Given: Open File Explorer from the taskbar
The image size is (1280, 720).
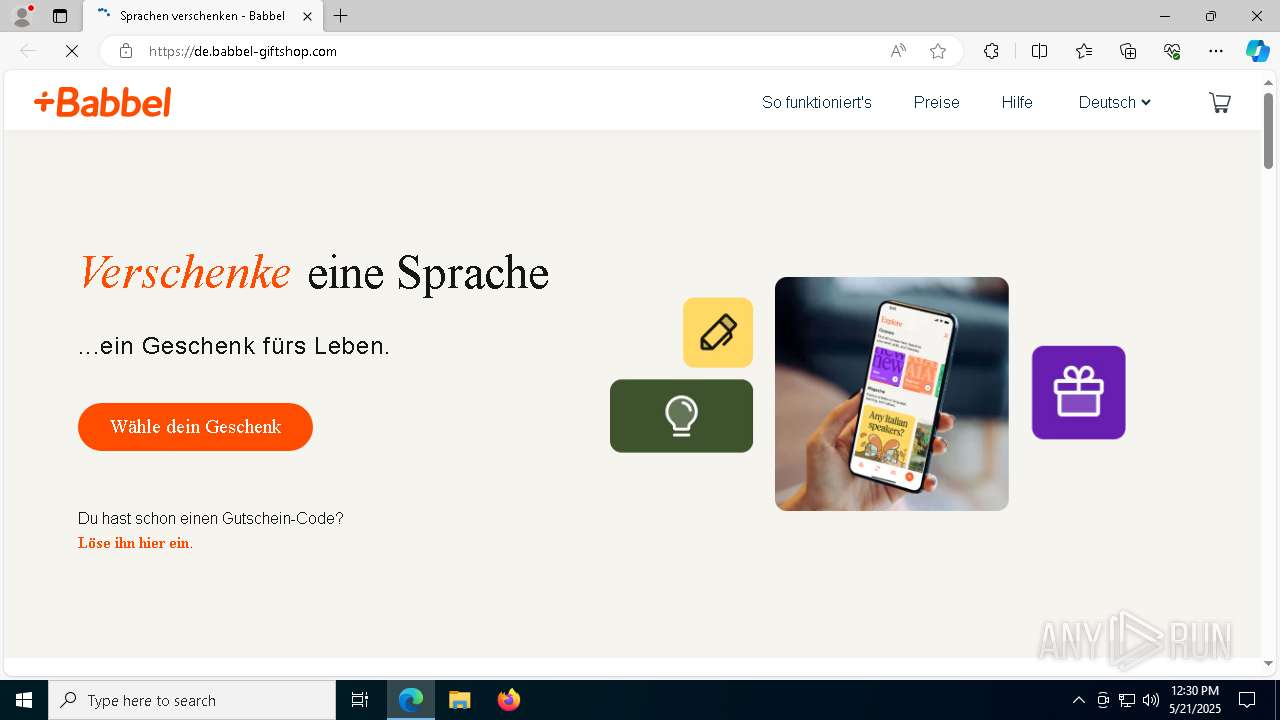Looking at the screenshot, I should (459, 700).
